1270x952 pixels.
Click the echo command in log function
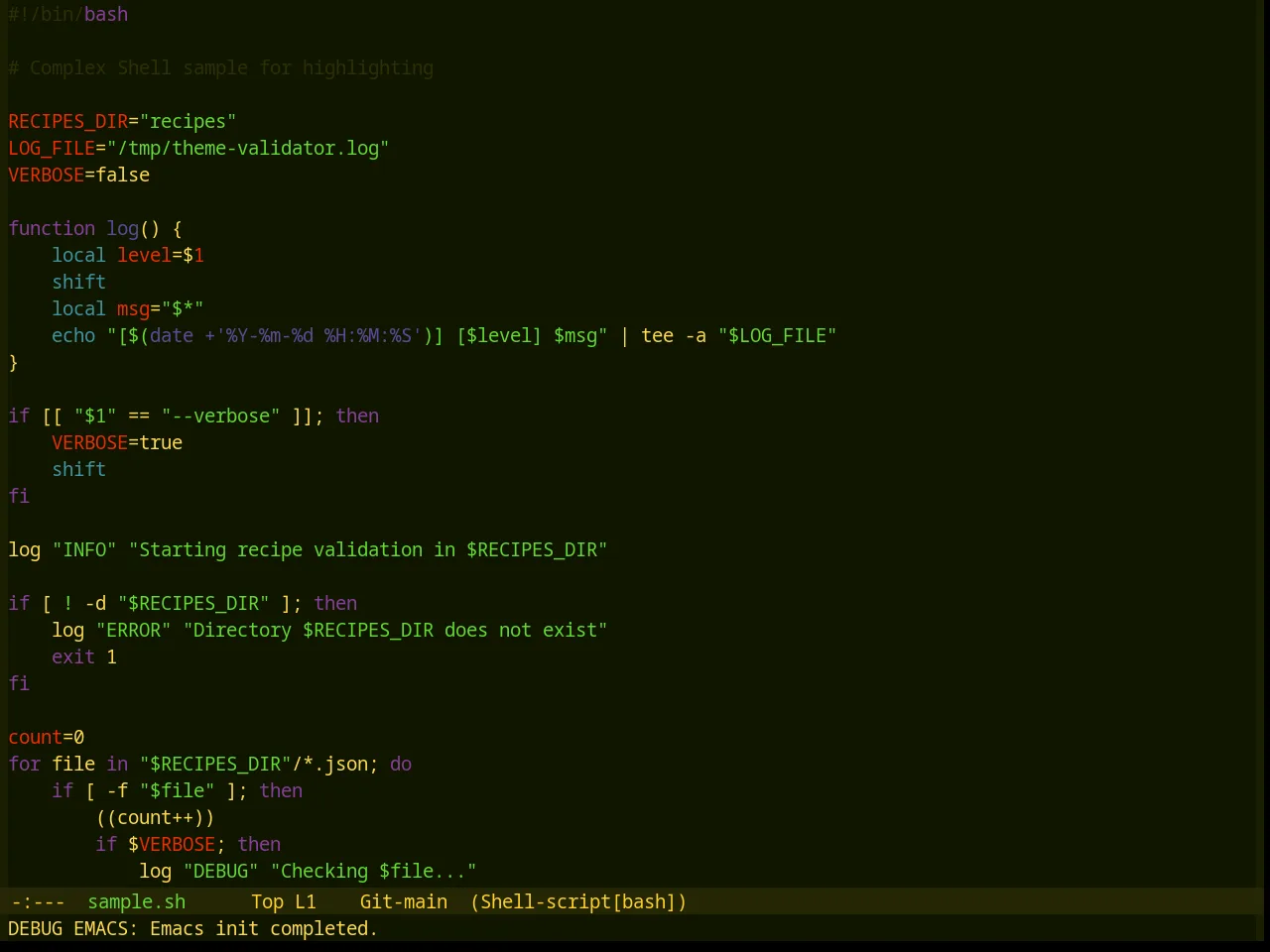[x=73, y=335]
